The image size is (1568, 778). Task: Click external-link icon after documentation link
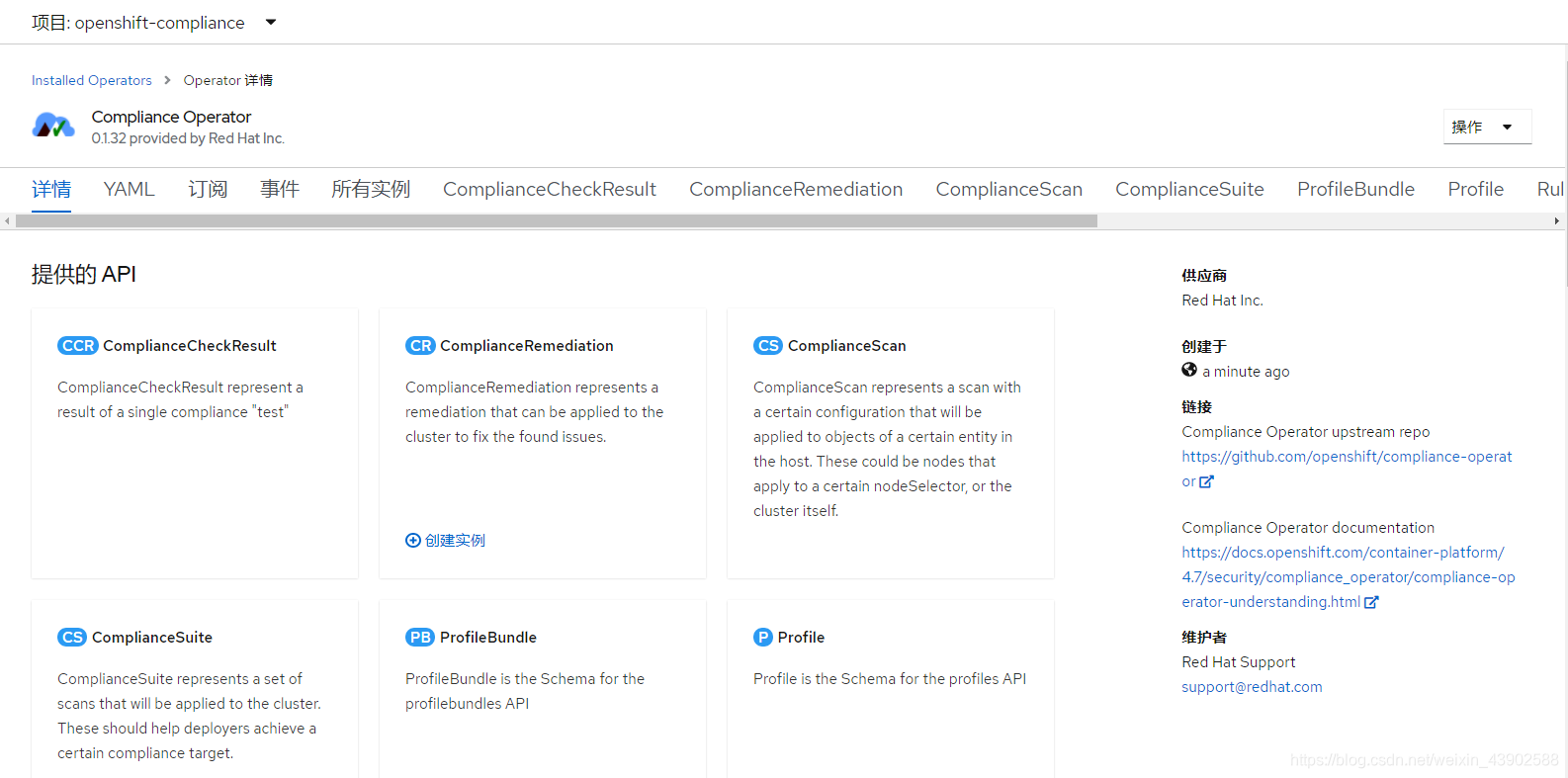click(1371, 602)
